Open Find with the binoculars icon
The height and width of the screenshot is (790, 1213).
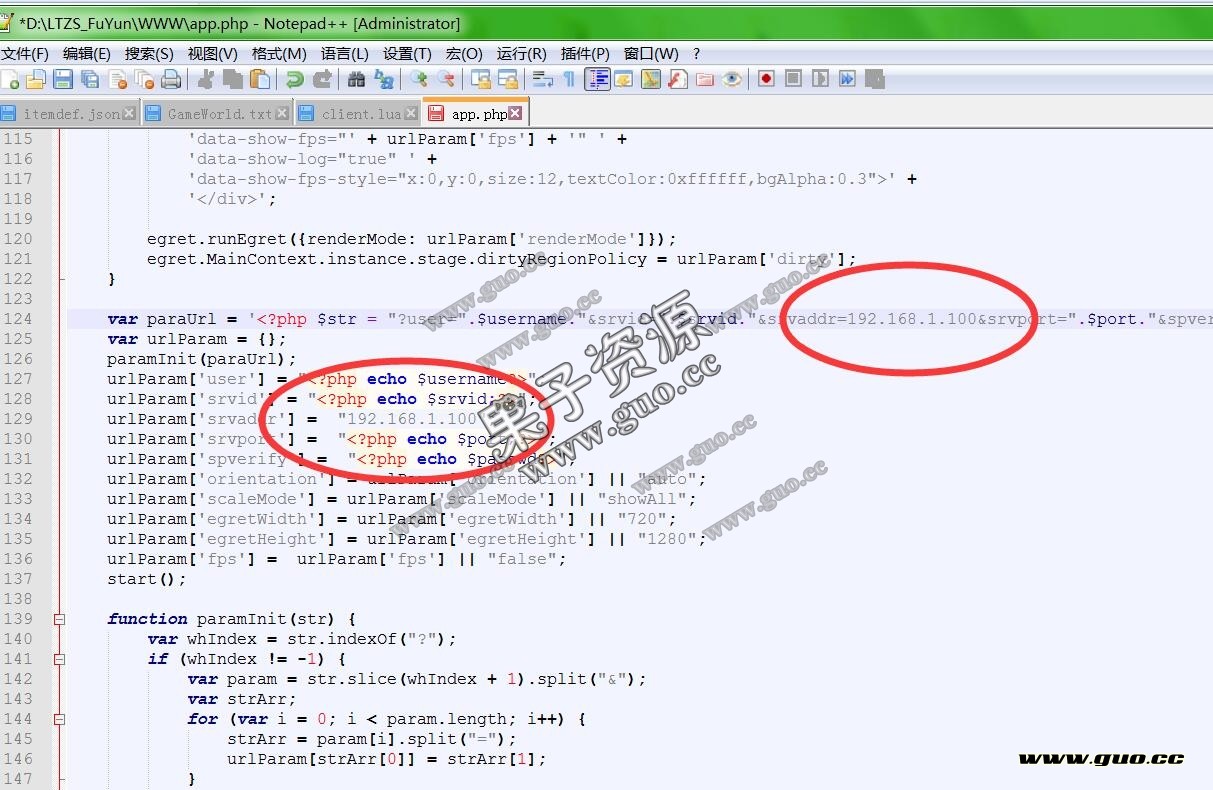tap(356, 79)
